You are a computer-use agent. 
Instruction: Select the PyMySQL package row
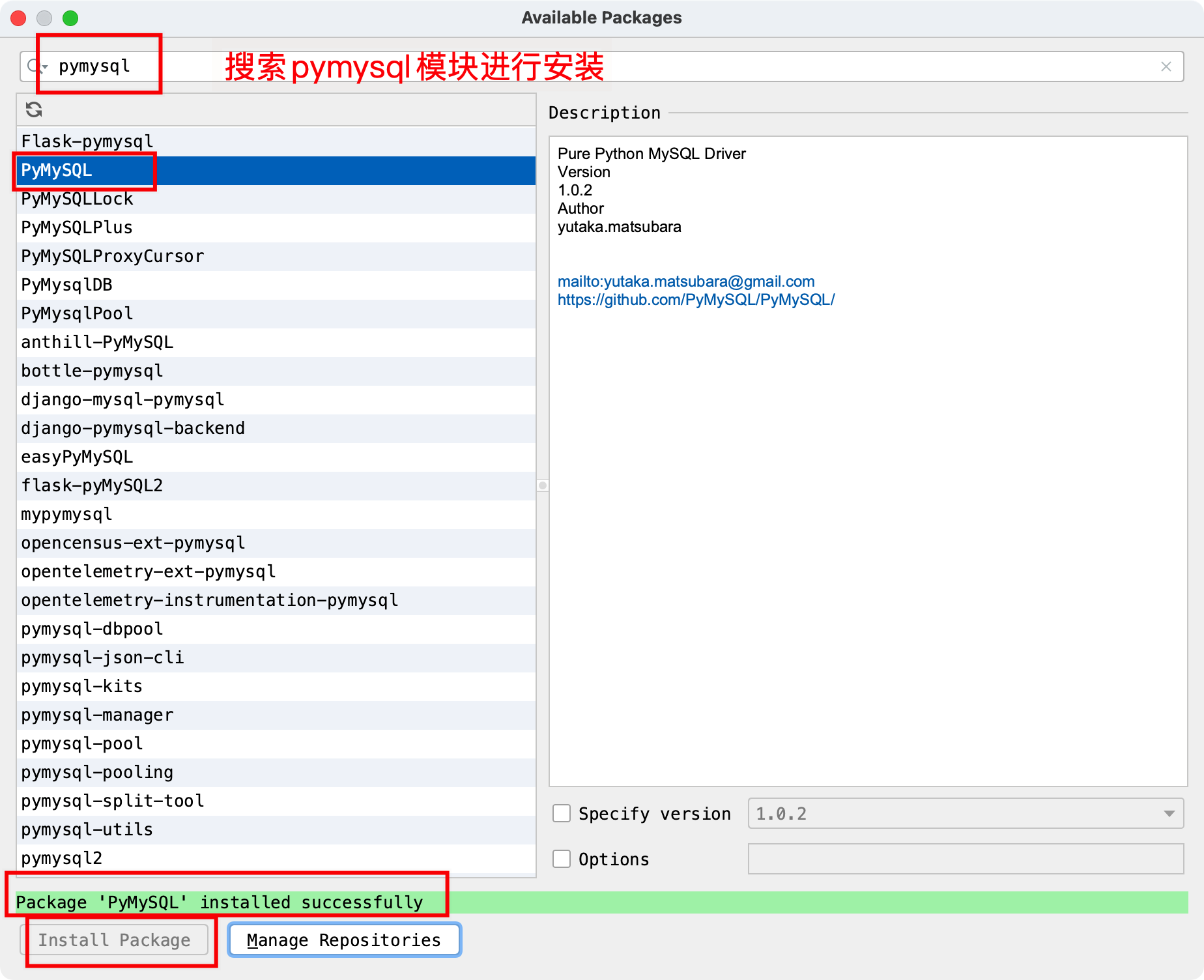point(276,170)
